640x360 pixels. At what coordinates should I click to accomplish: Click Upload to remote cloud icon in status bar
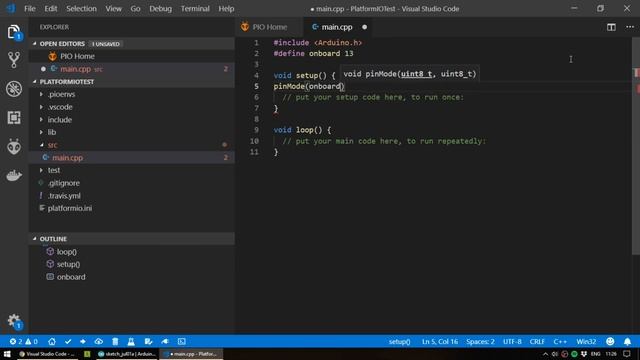[99, 341]
